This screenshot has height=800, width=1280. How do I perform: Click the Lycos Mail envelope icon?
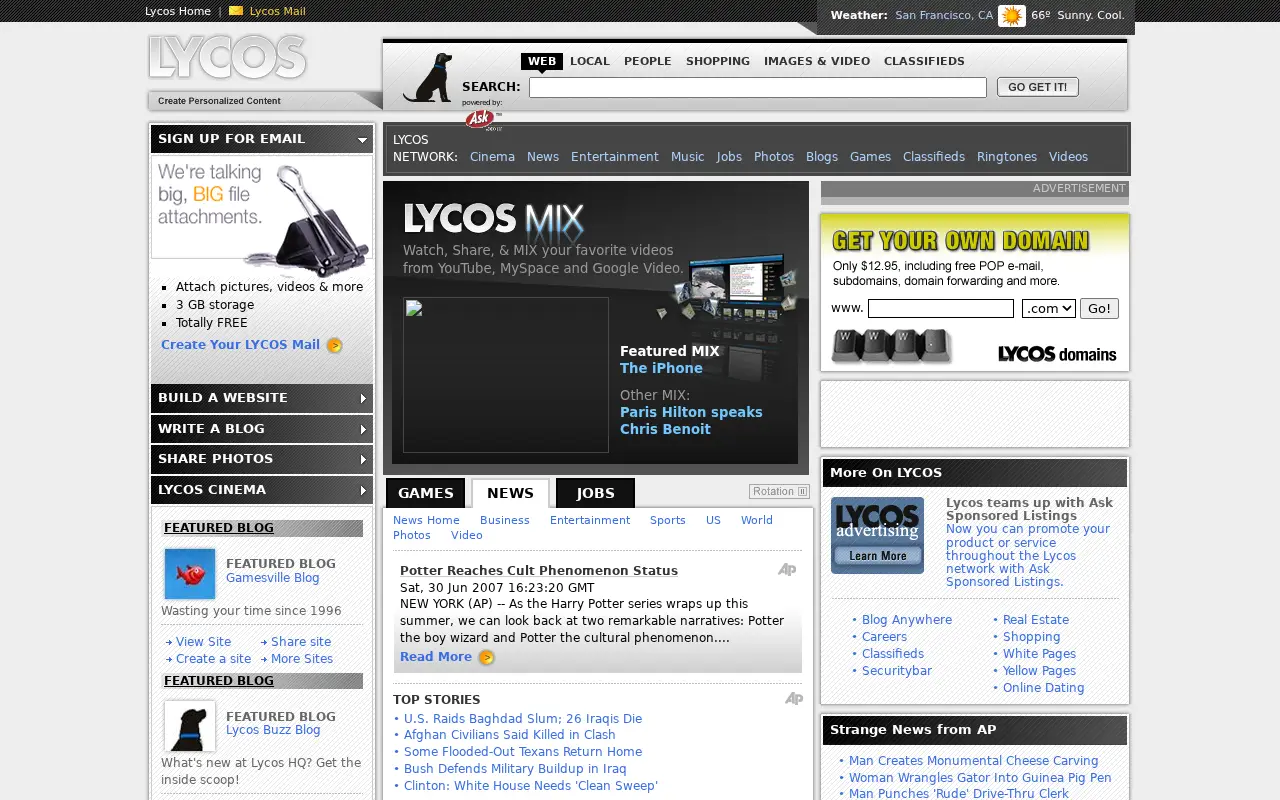(x=236, y=11)
